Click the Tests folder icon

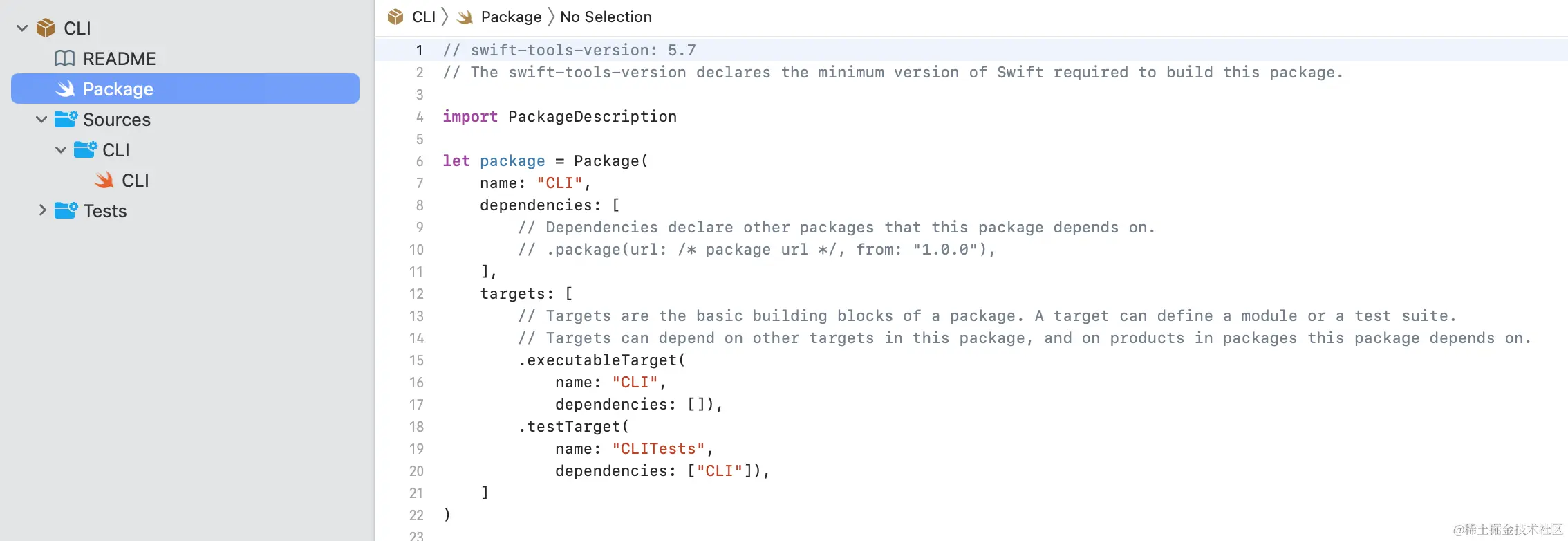point(66,210)
